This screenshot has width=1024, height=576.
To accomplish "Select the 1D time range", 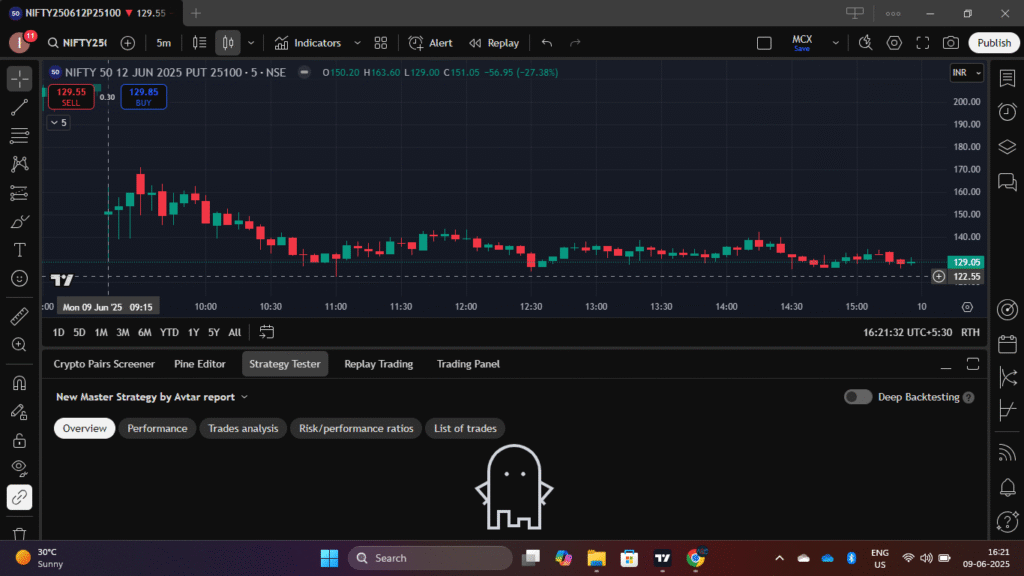I will point(58,332).
